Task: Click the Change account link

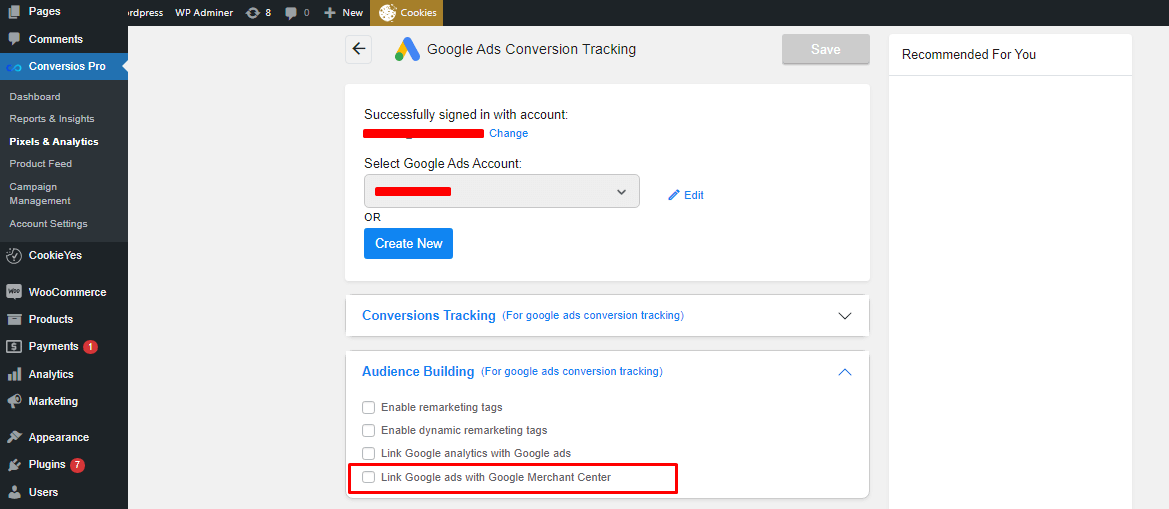Action: pyautogui.click(x=508, y=133)
